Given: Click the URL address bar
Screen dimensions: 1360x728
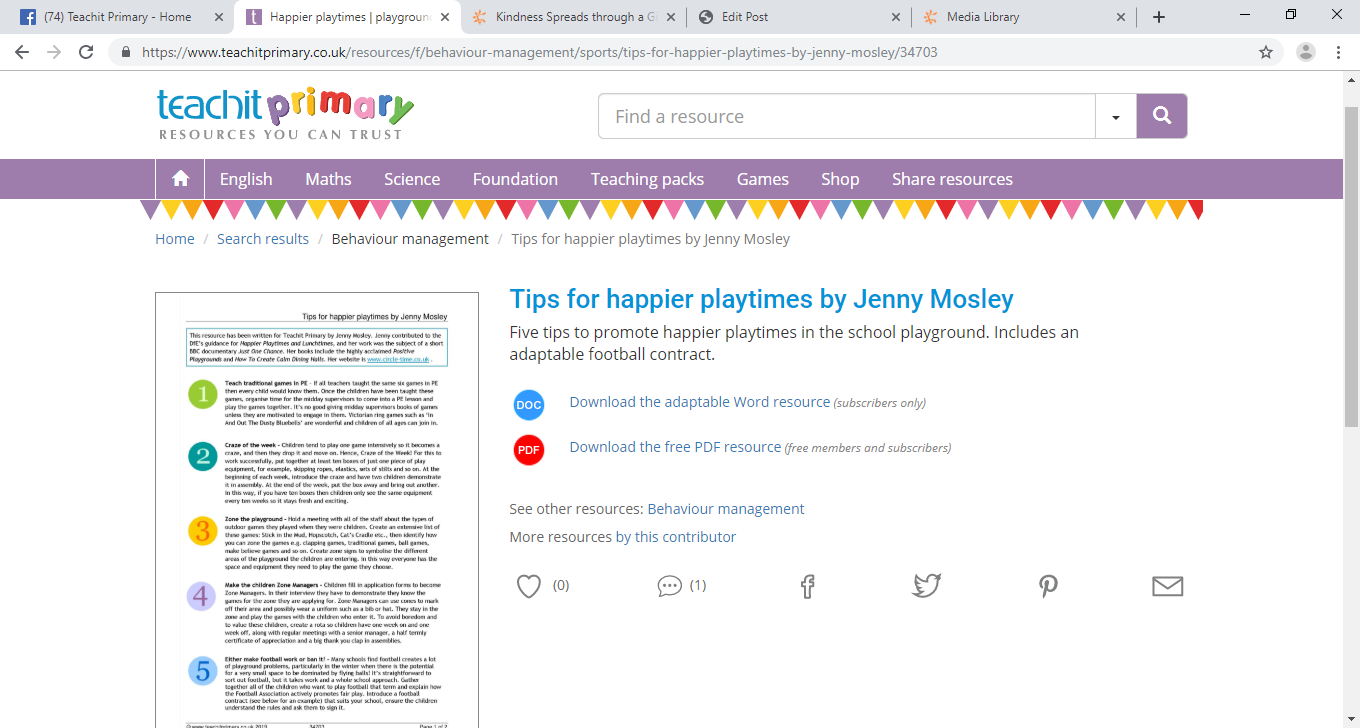Looking at the screenshot, I should coord(695,52).
